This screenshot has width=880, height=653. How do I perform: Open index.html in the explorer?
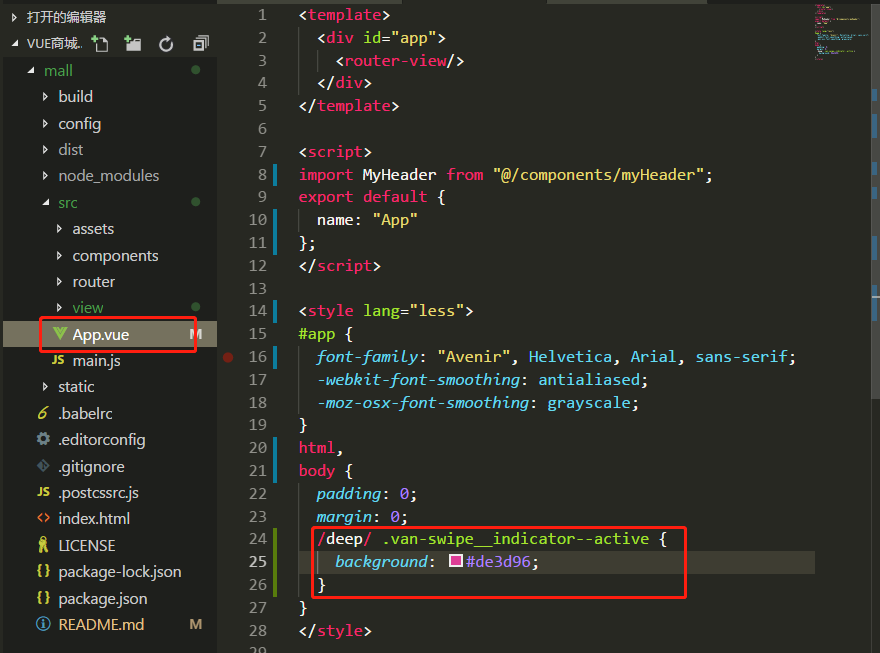click(94, 518)
